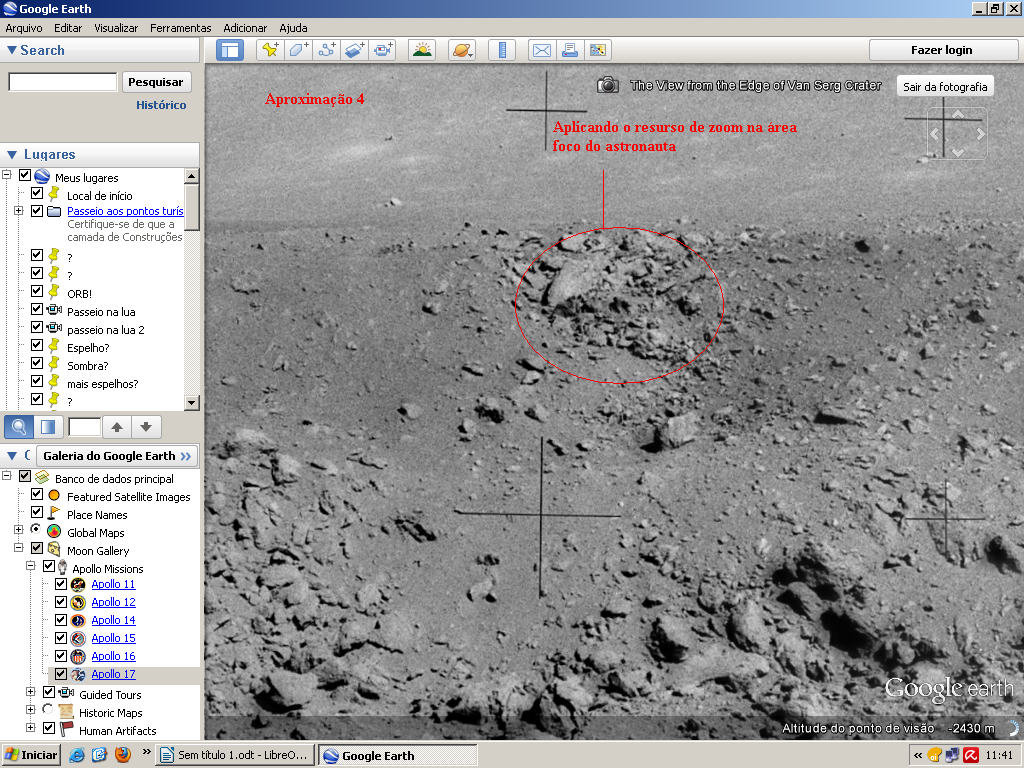Toggle the Passeio na lua checkbox
1024x768 pixels.
(x=37, y=310)
